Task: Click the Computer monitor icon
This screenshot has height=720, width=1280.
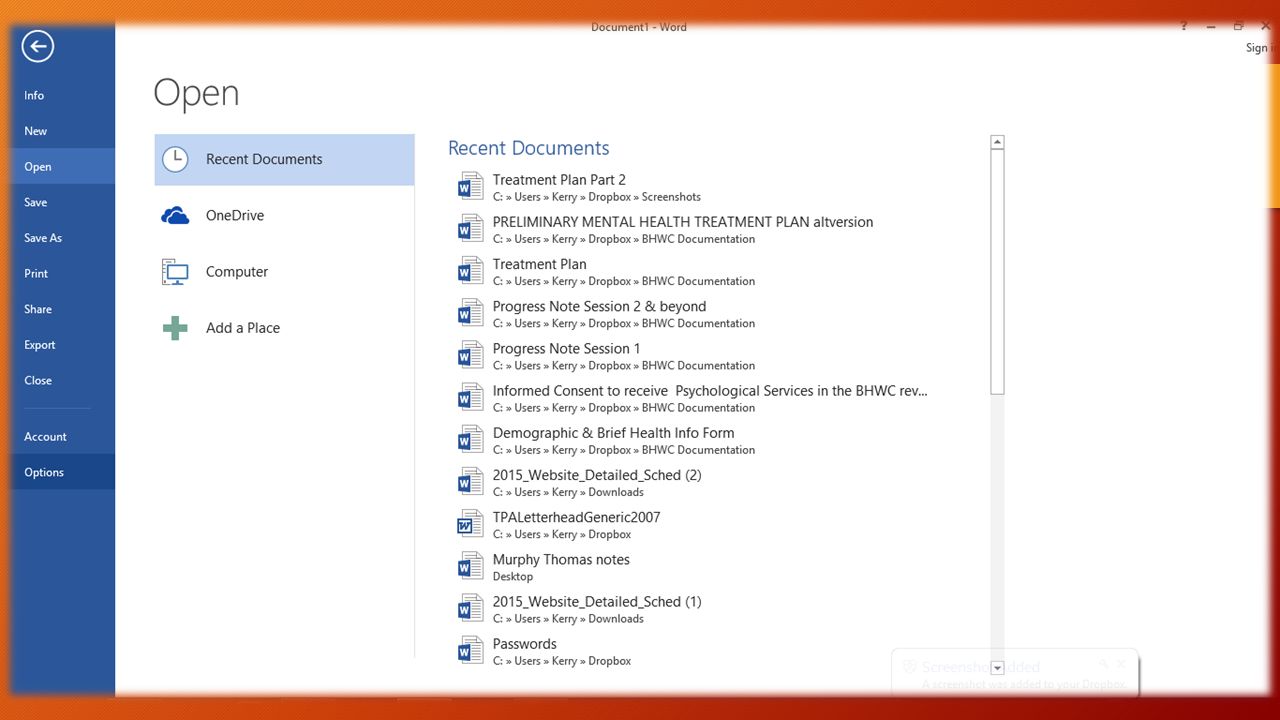Action: (x=175, y=272)
